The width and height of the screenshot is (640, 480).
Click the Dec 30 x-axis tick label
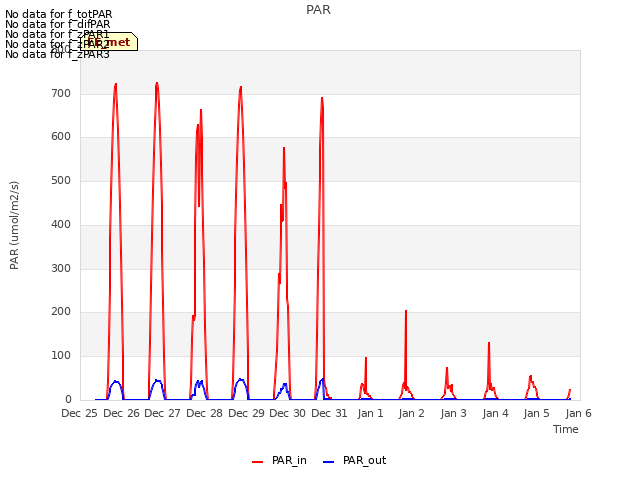pos(287,413)
